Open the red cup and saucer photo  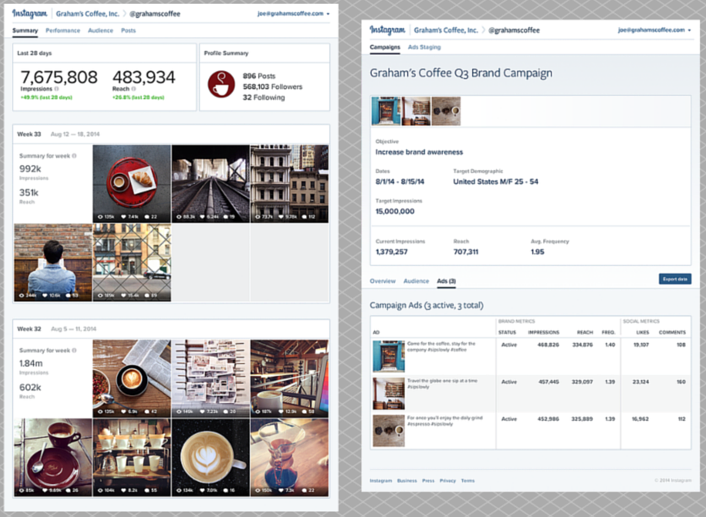tap(53, 458)
